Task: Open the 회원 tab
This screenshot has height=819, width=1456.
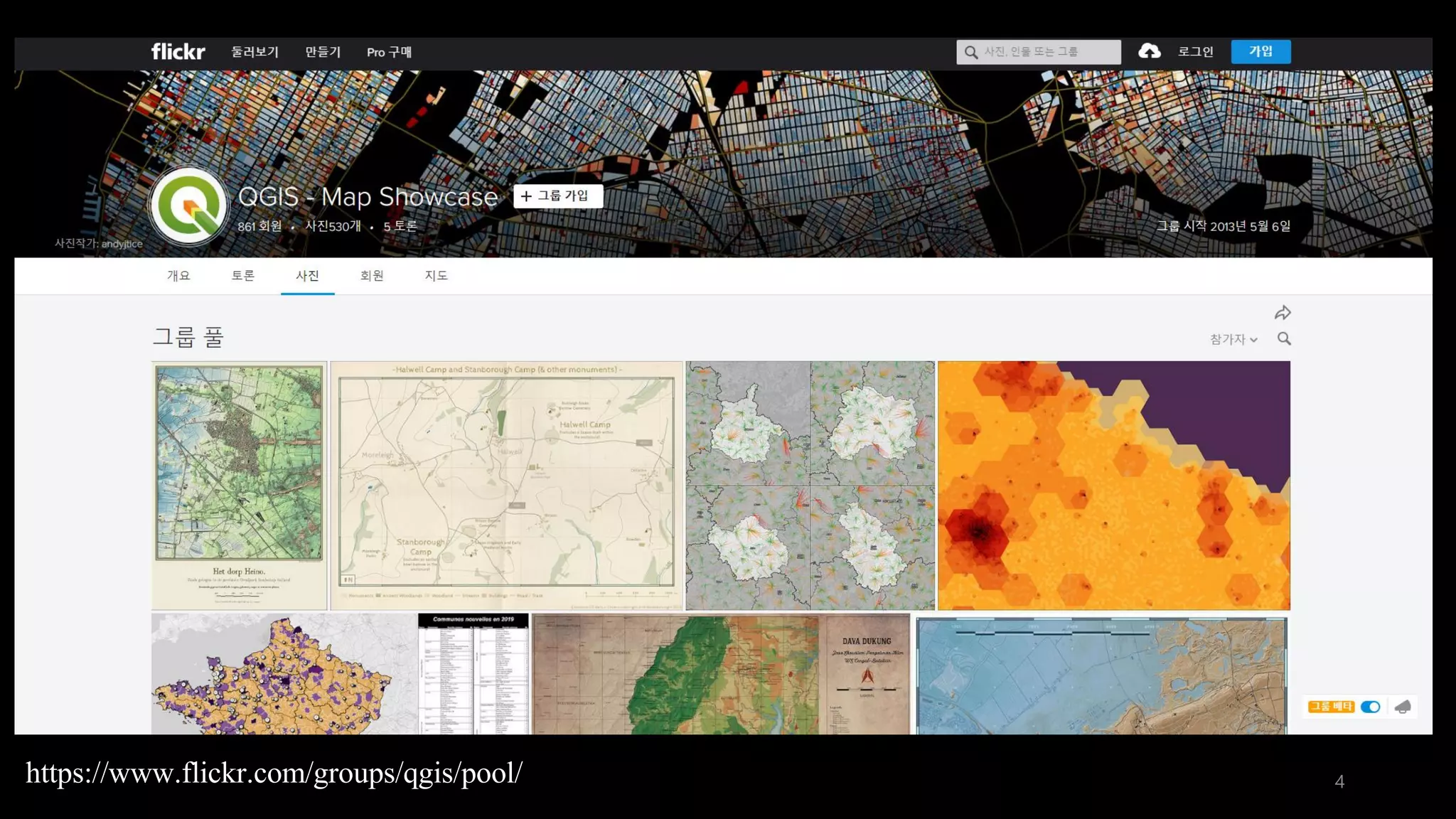Action: point(372,276)
